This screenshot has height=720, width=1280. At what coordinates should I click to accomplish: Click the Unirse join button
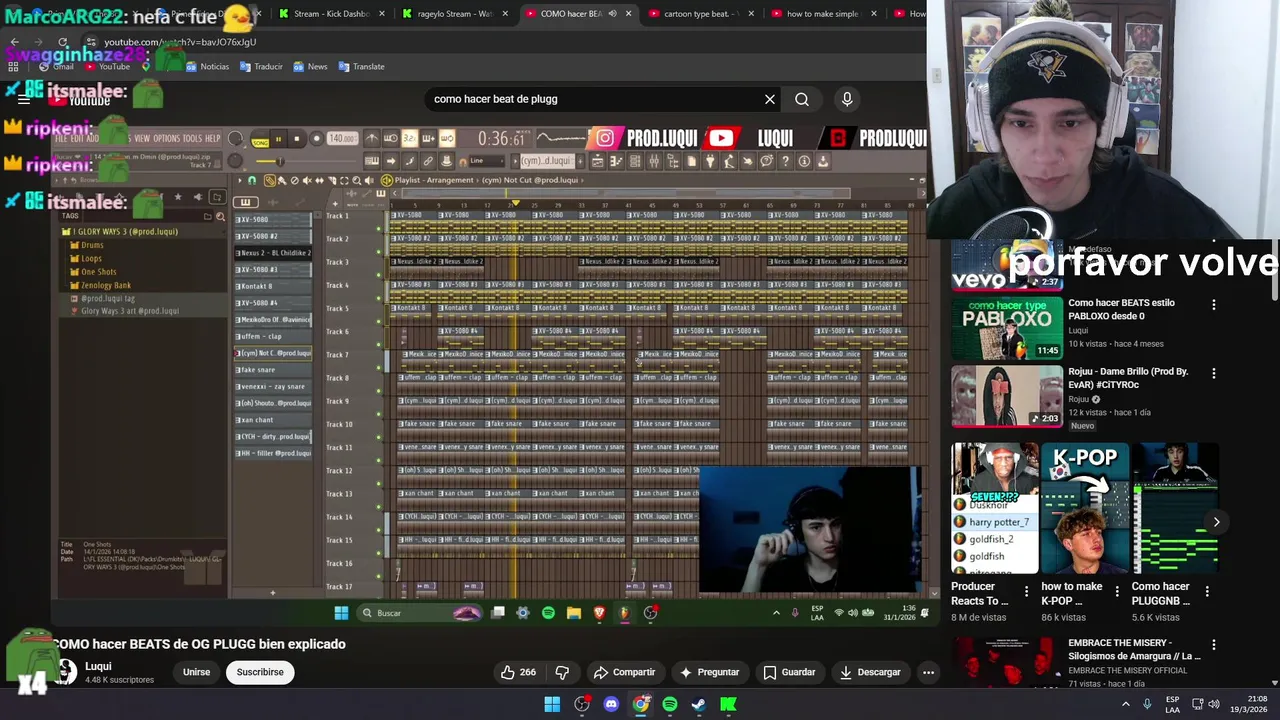(196, 672)
